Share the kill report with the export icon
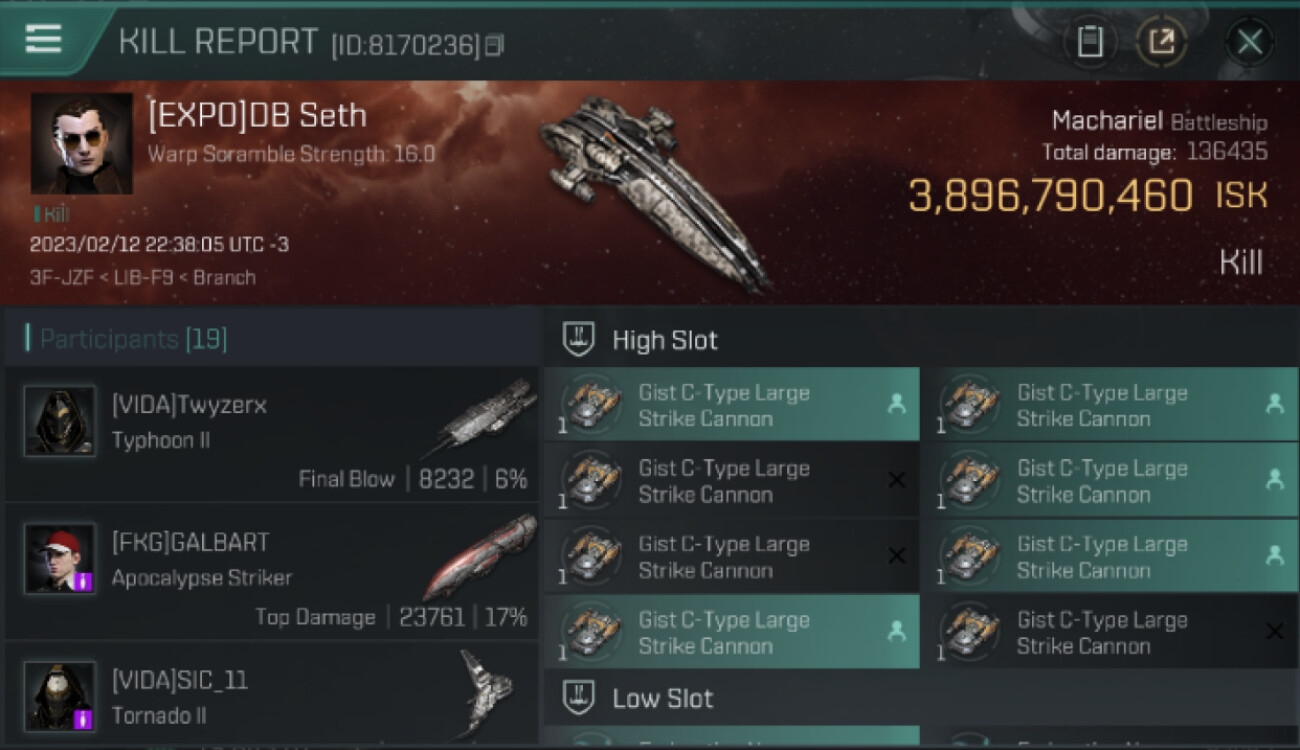Screen dimensions: 1300x750 tap(1161, 42)
